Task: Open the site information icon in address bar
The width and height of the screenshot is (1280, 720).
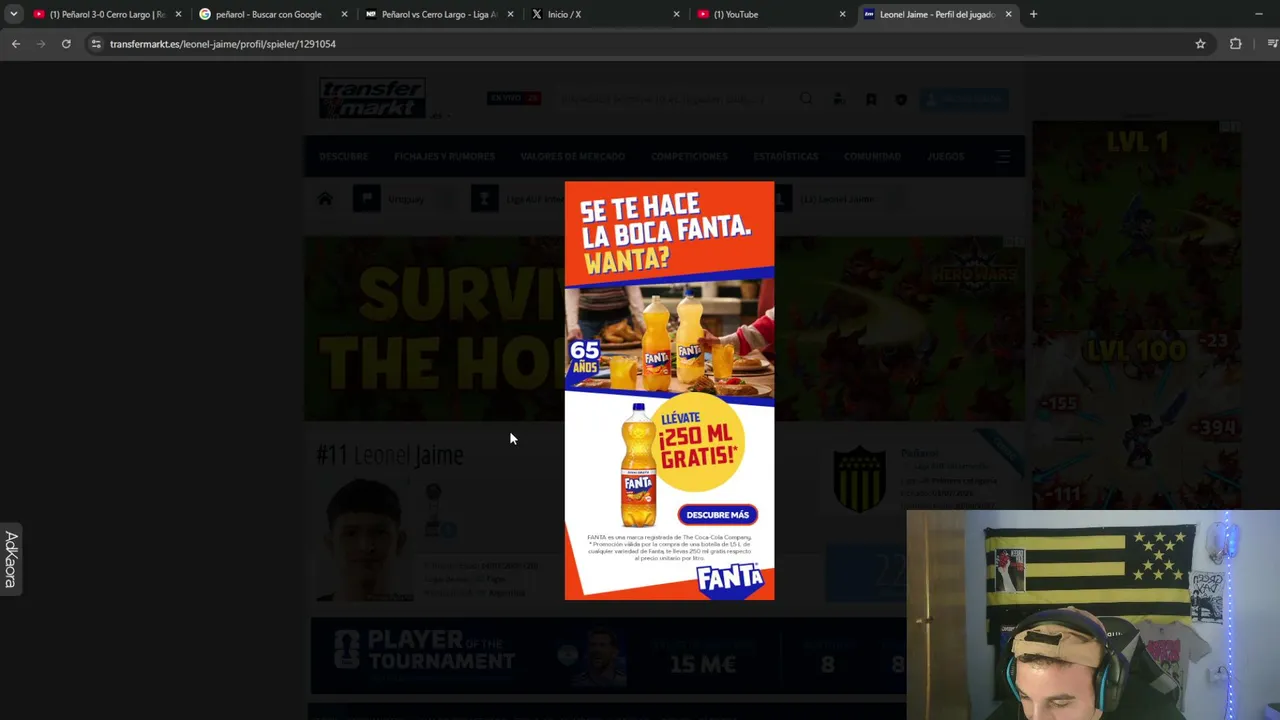Action: pos(96,44)
